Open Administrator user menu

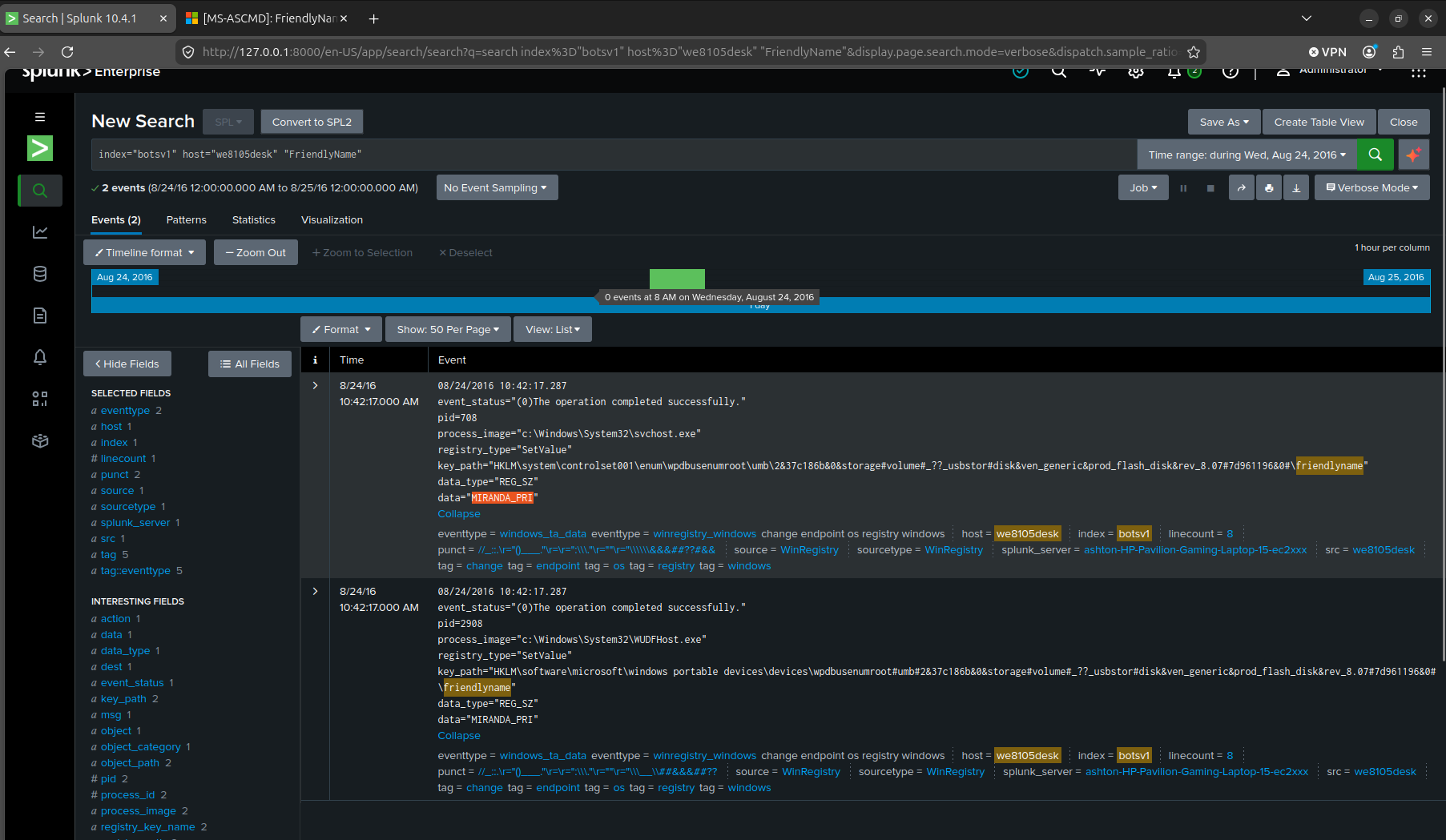pyautogui.click(x=1330, y=72)
